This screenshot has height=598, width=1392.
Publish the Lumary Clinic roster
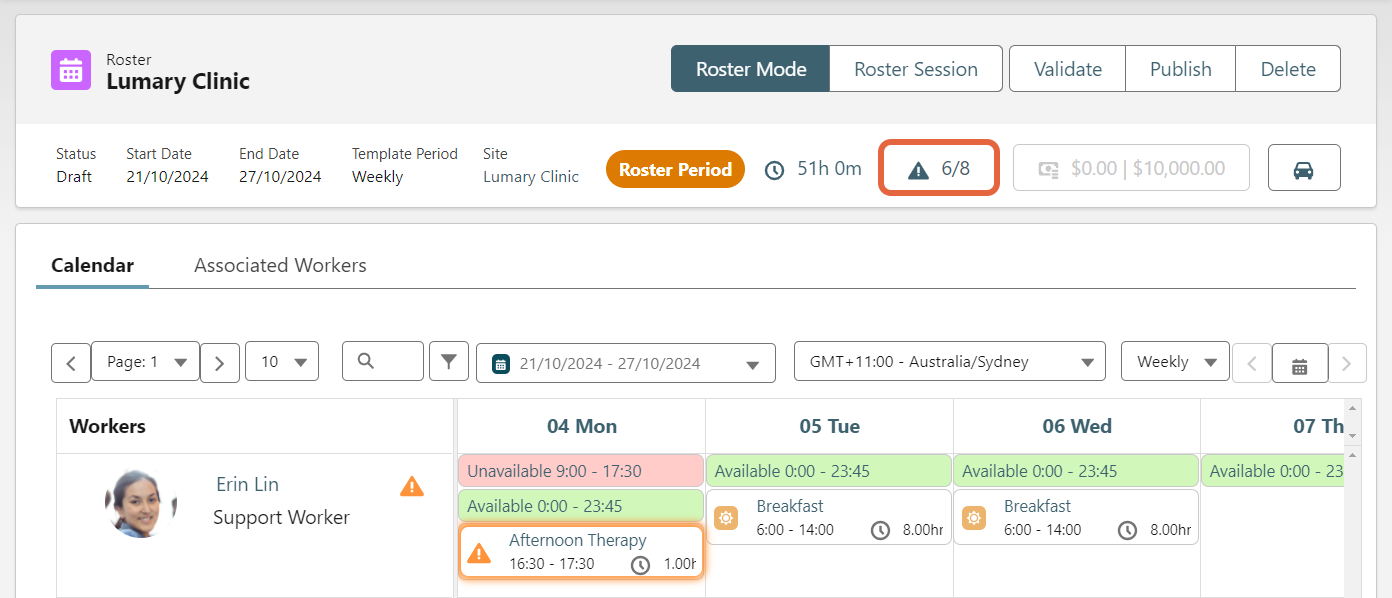(x=1180, y=68)
